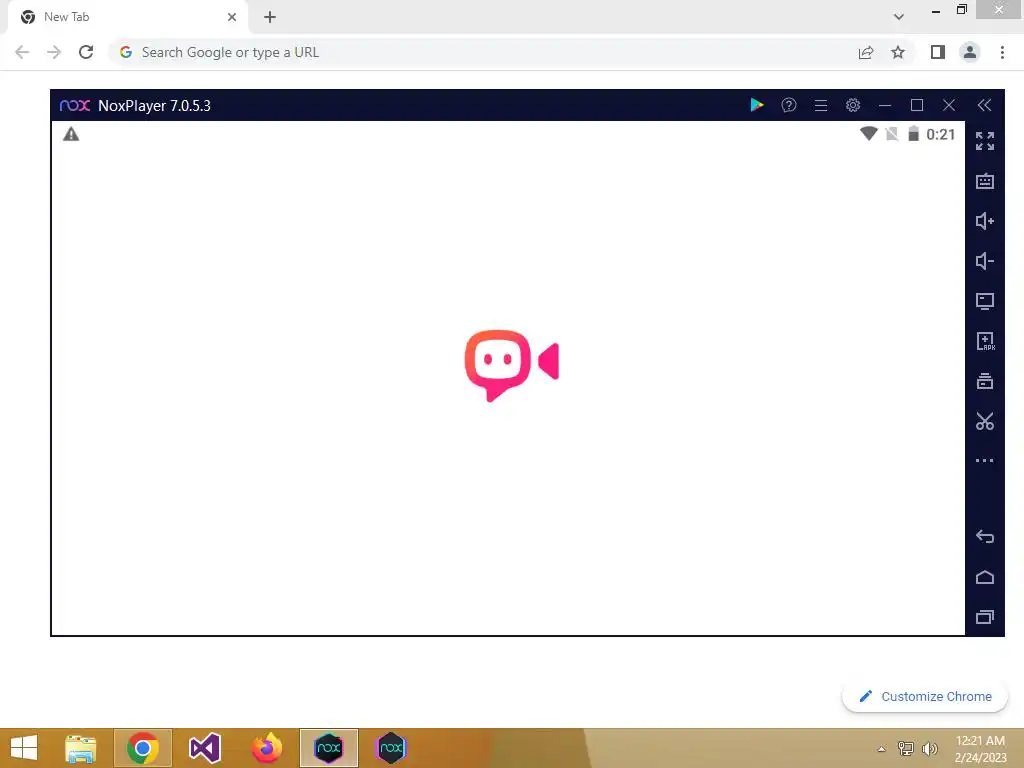Click network icon in system tray

point(905,748)
